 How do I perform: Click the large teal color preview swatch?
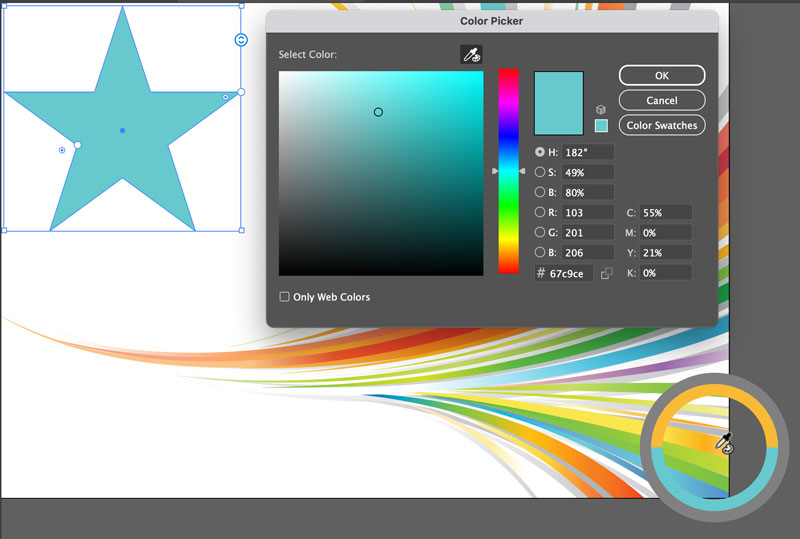coord(558,103)
